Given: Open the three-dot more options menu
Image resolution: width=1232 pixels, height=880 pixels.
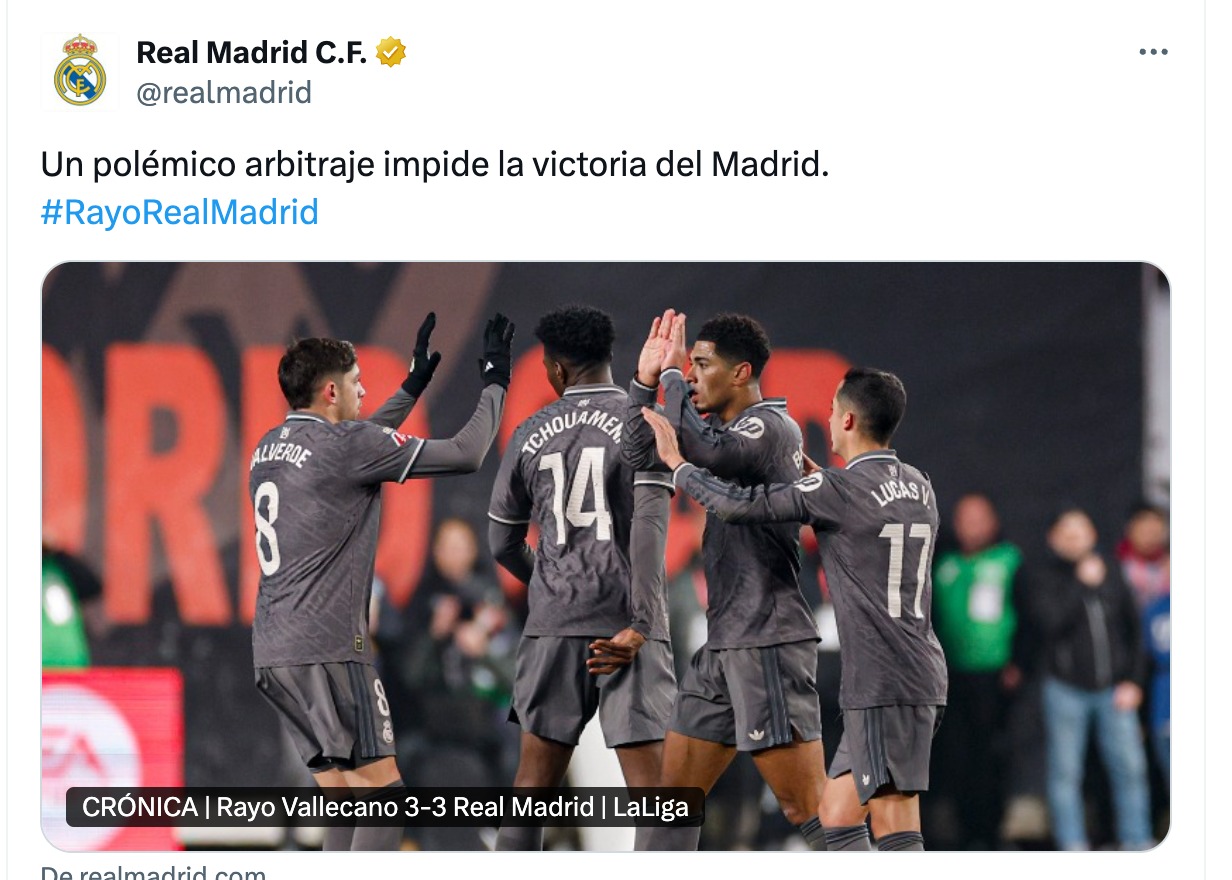Looking at the screenshot, I should (x=1153, y=52).
